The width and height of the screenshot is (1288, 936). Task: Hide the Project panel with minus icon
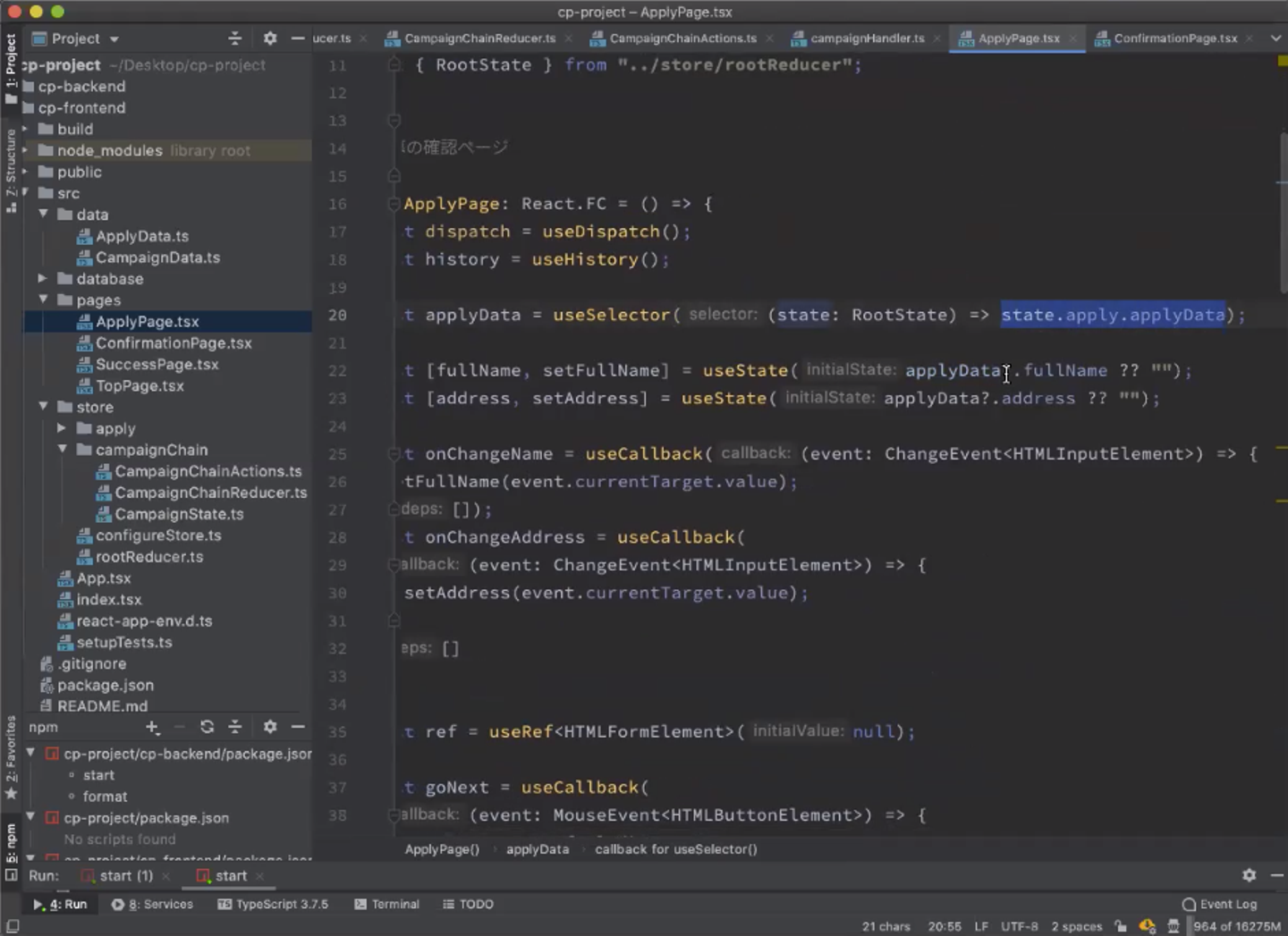[298, 38]
